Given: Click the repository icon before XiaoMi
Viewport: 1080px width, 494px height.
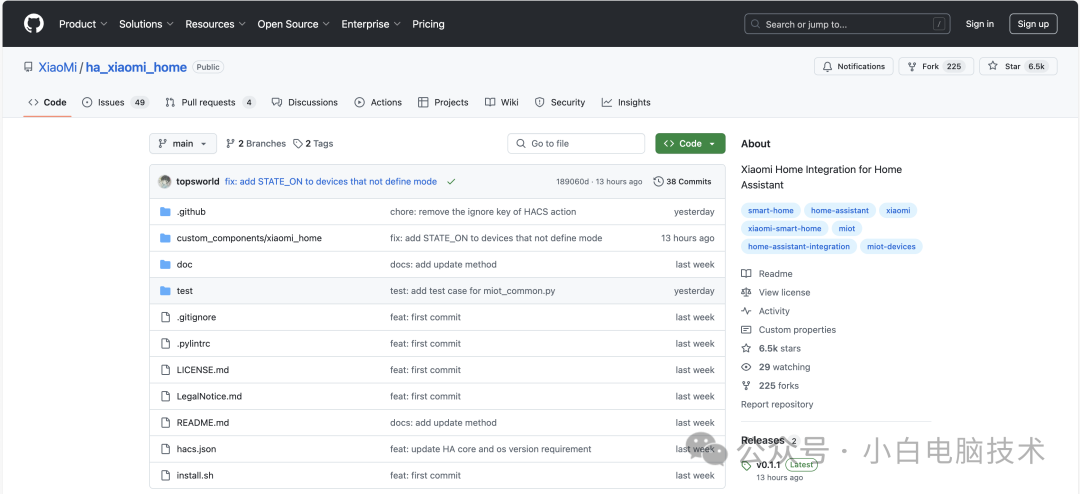Looking at the screenshot, I should coord(28,67).
